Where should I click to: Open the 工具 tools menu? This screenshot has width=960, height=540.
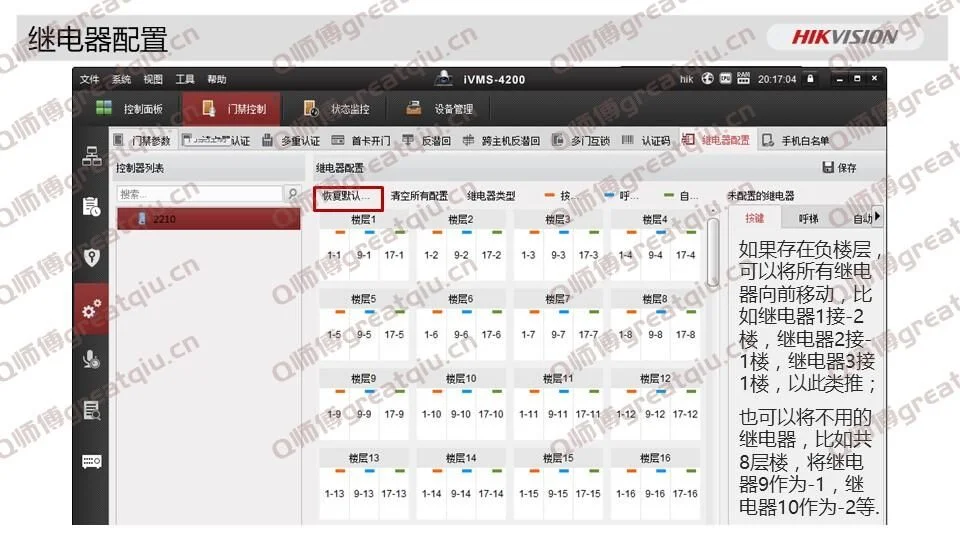click(185, 79)
